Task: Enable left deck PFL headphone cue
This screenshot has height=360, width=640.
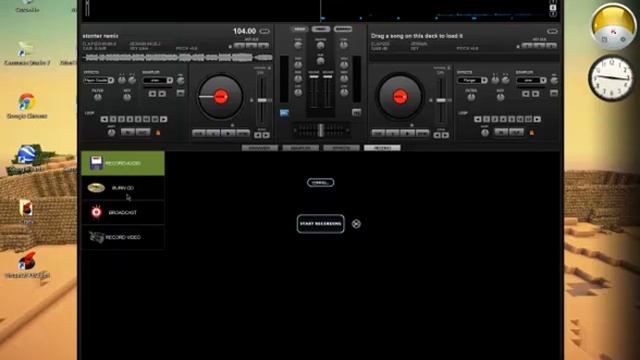Action: tap(284, 113)
